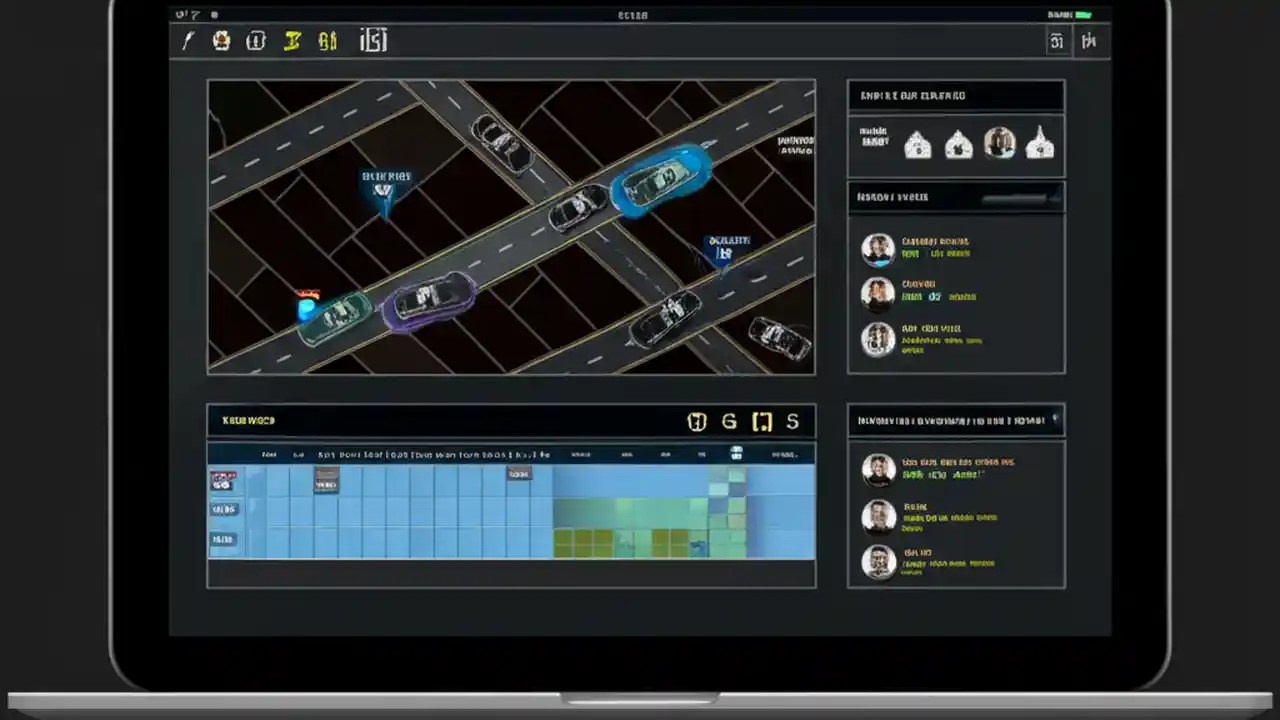
Task: Click the badge icon next to the pen tool
Action: click(x=221, y=40)
